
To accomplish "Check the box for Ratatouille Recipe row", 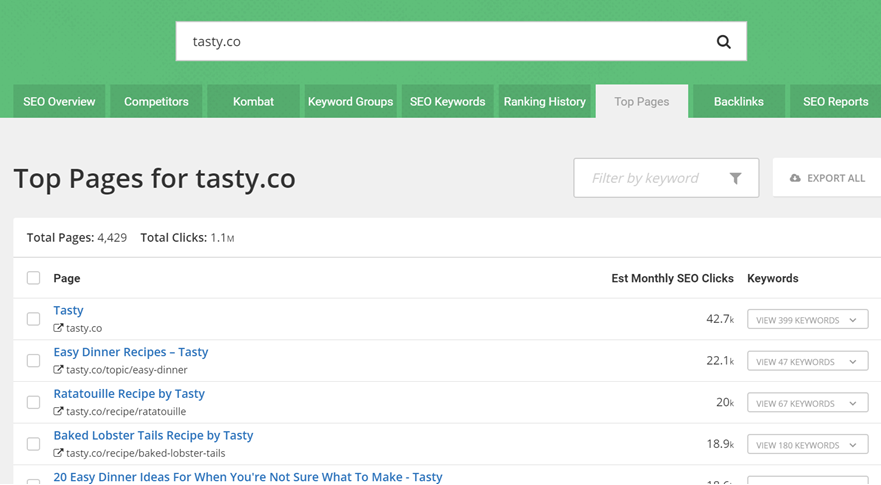I will tap(34, 402).
